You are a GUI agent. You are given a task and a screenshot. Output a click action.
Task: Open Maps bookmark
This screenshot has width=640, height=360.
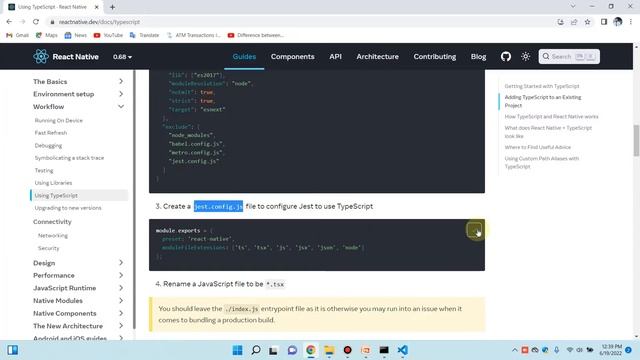(47, 35)
